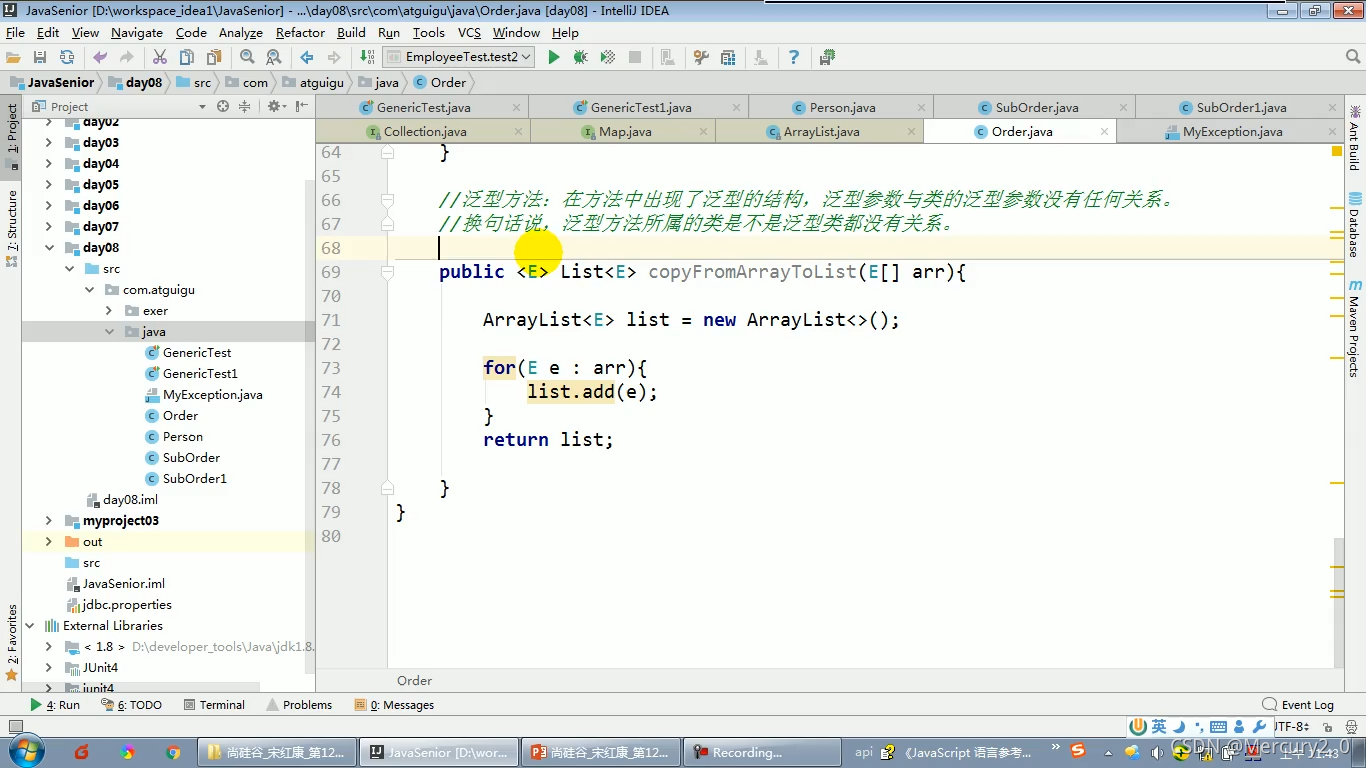Screen dimensions: 1366x768
Task: Click the Scroll from Source target icon
Action: coord(223,106)
